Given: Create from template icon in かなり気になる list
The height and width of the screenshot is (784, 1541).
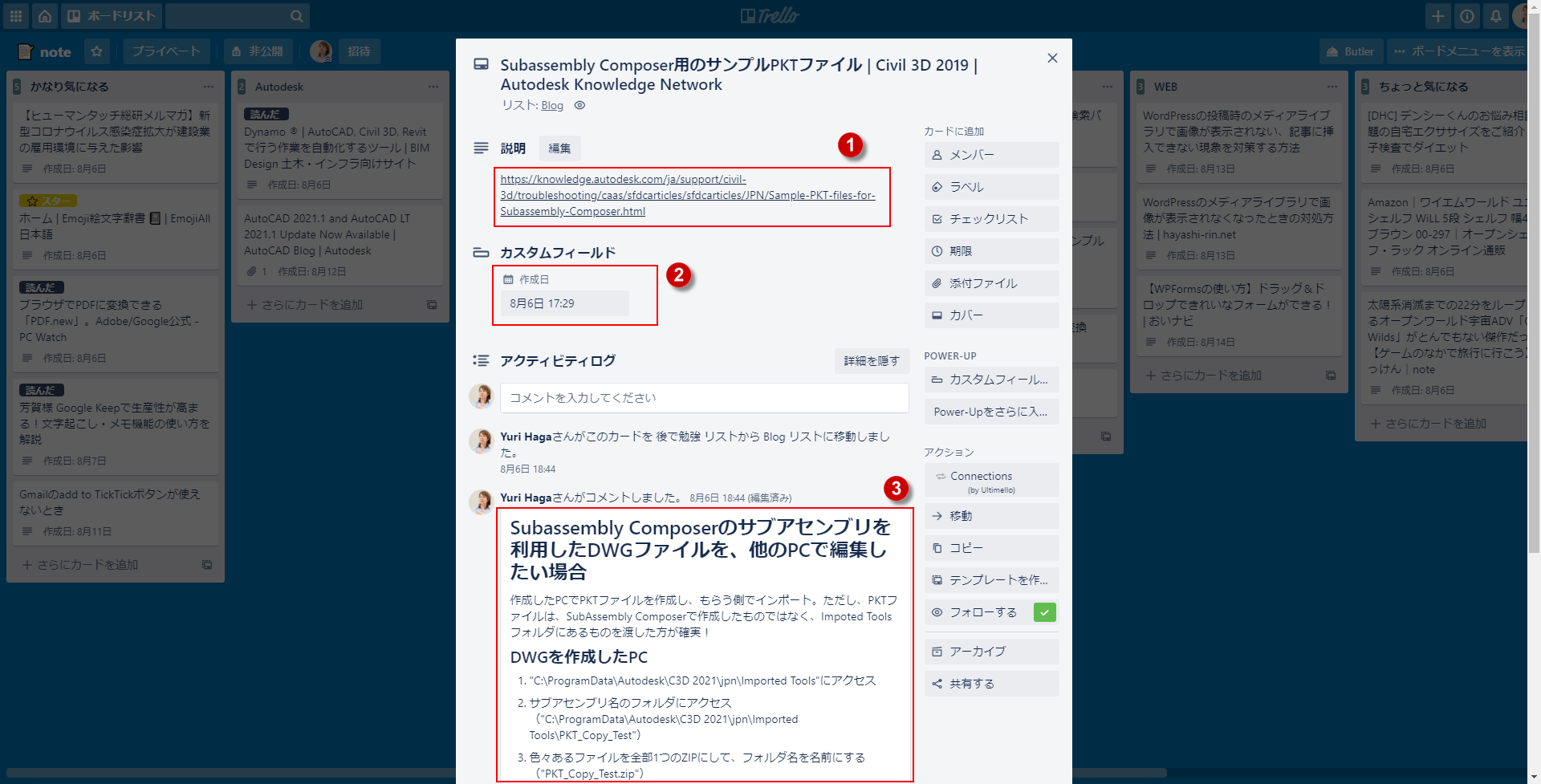Looking at the screenshot, I should pyautogui.click(x=207, y=565).
